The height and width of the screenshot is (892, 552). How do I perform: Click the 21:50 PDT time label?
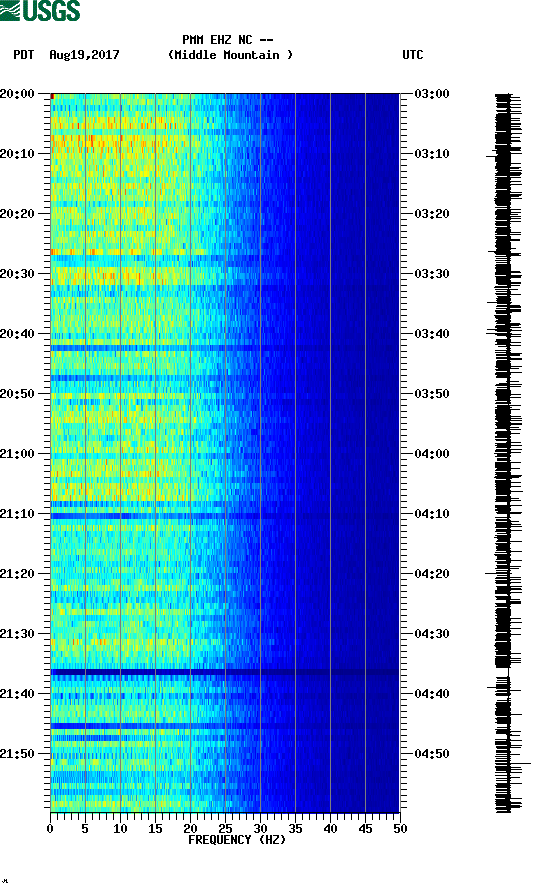[17, 754]
